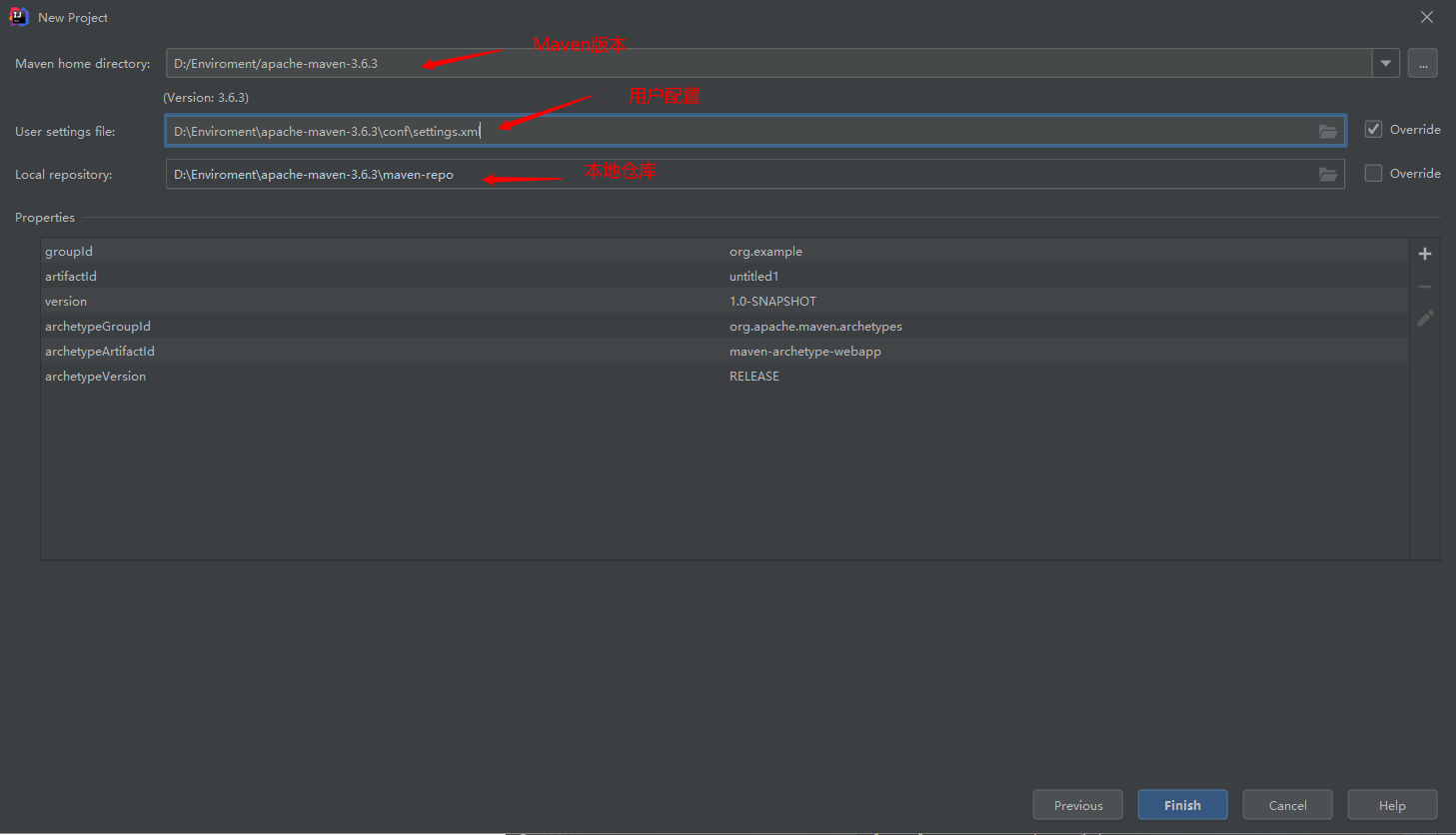
Task: Open Help for this dialog
Action: (1392, 805)
